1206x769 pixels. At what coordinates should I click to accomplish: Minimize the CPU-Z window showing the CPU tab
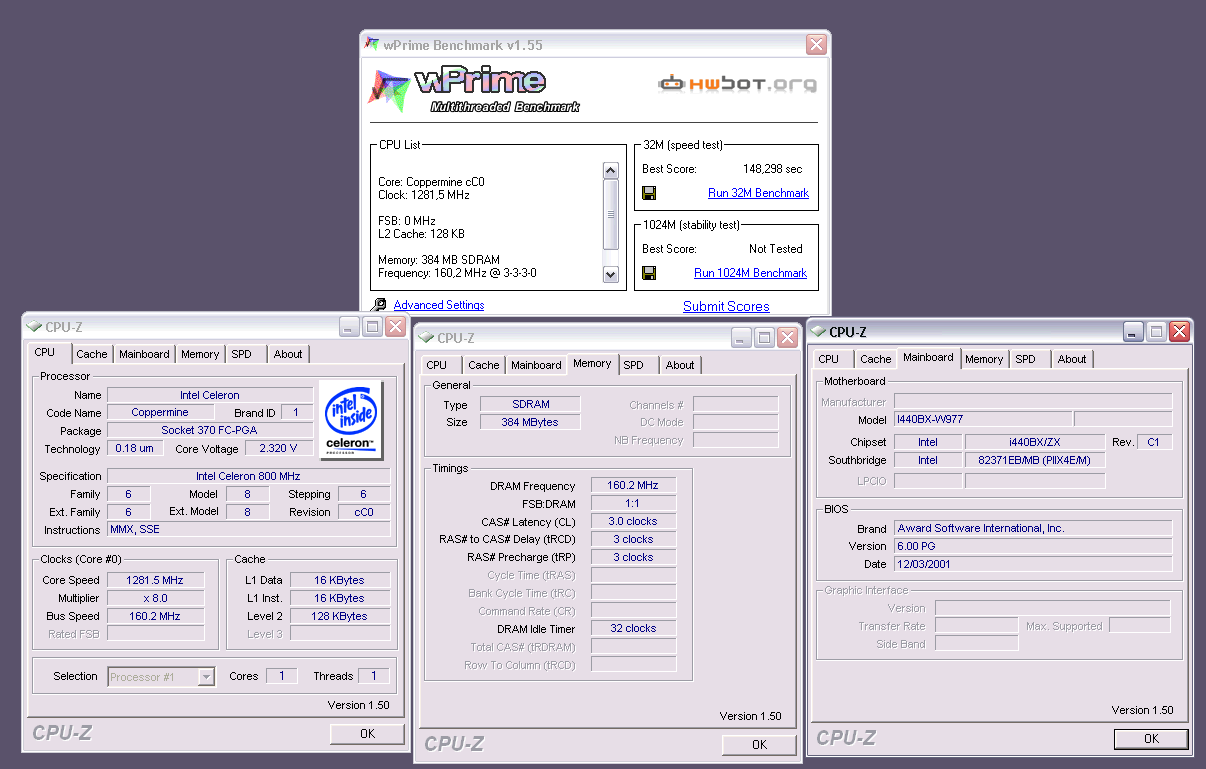tap(349, 327)
